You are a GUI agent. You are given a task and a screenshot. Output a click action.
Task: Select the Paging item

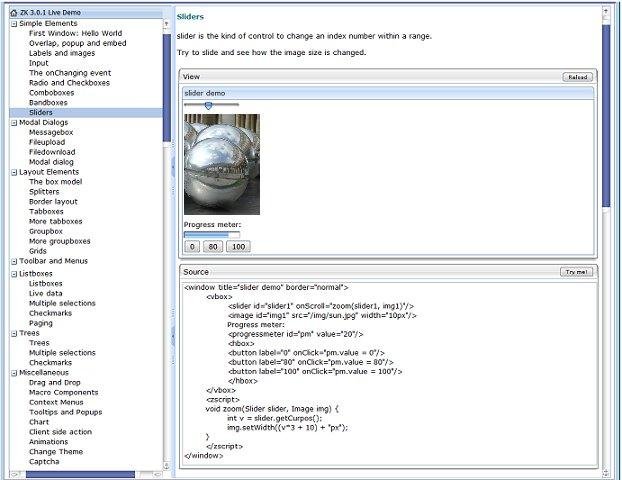[40, 324]
